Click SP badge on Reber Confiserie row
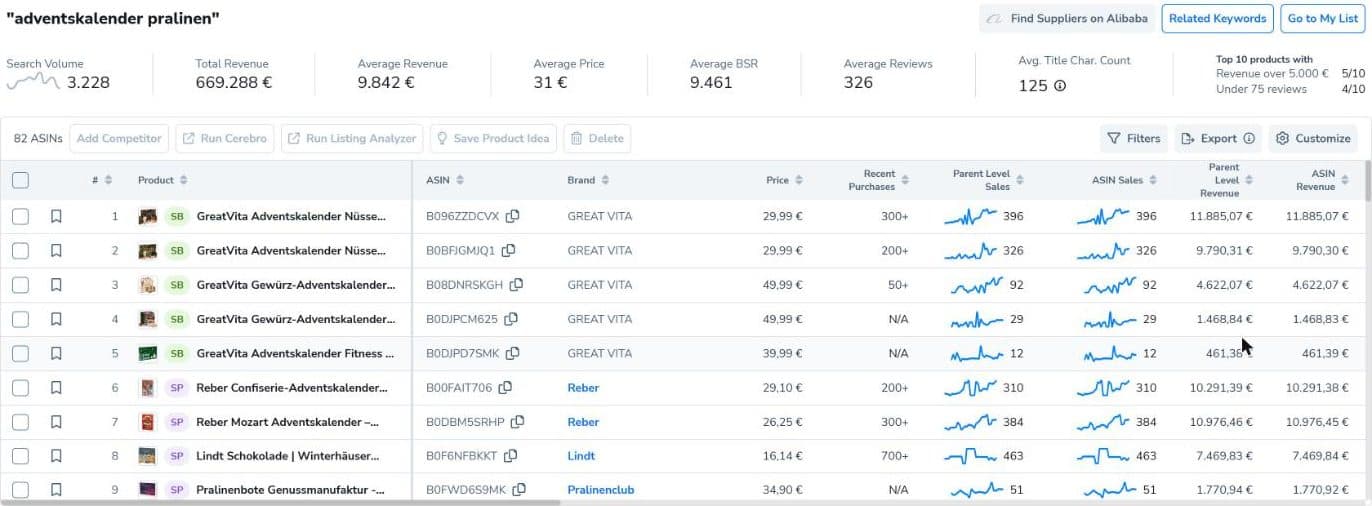The width and height of the screenshot is (1372, 506). (x=177, y=388)
